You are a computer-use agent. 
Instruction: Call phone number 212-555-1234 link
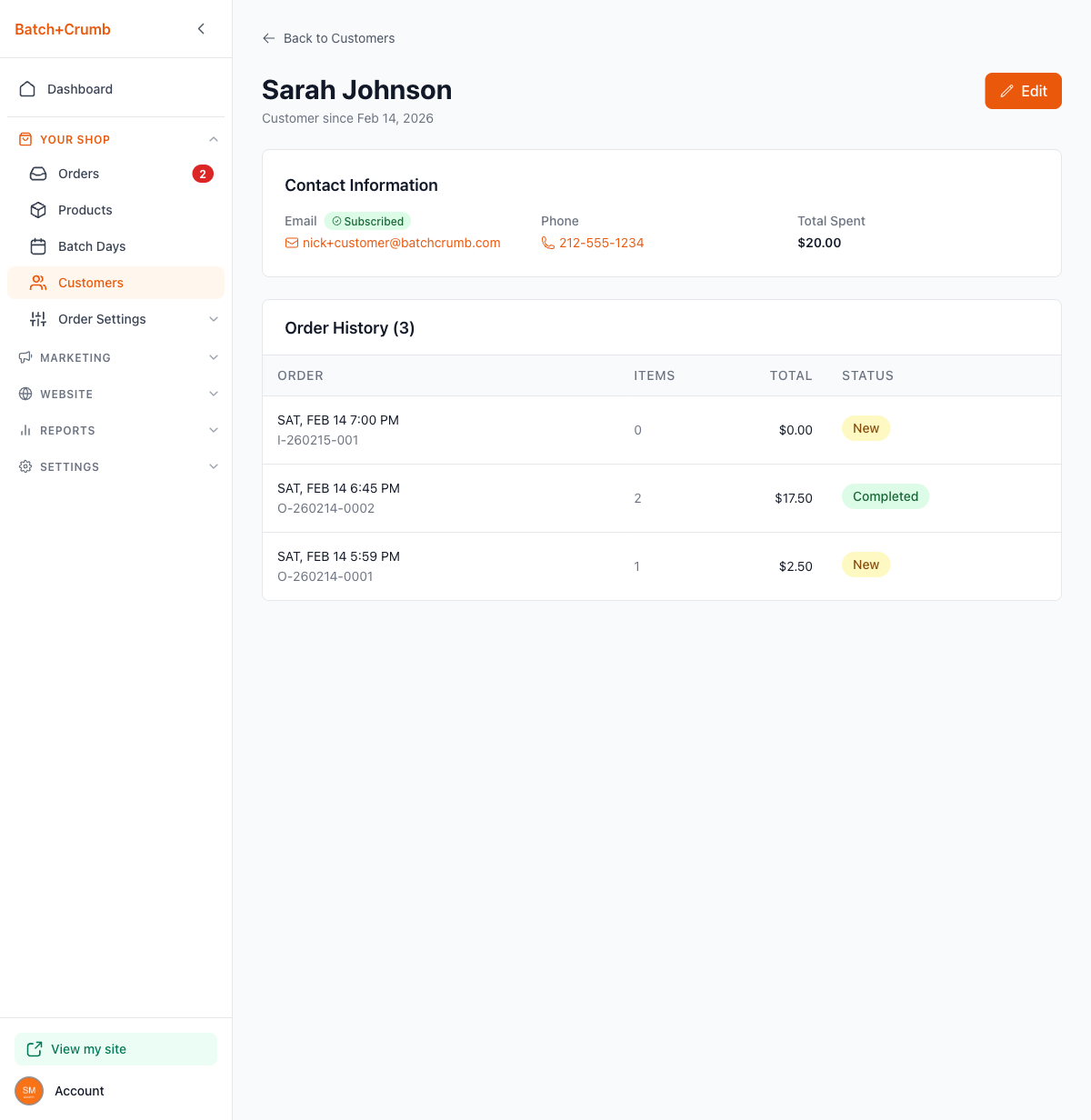click(601, 243)
